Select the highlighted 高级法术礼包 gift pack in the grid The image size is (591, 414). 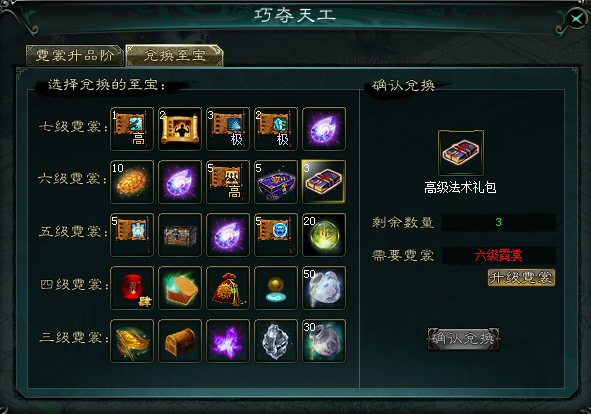(323, 182)
